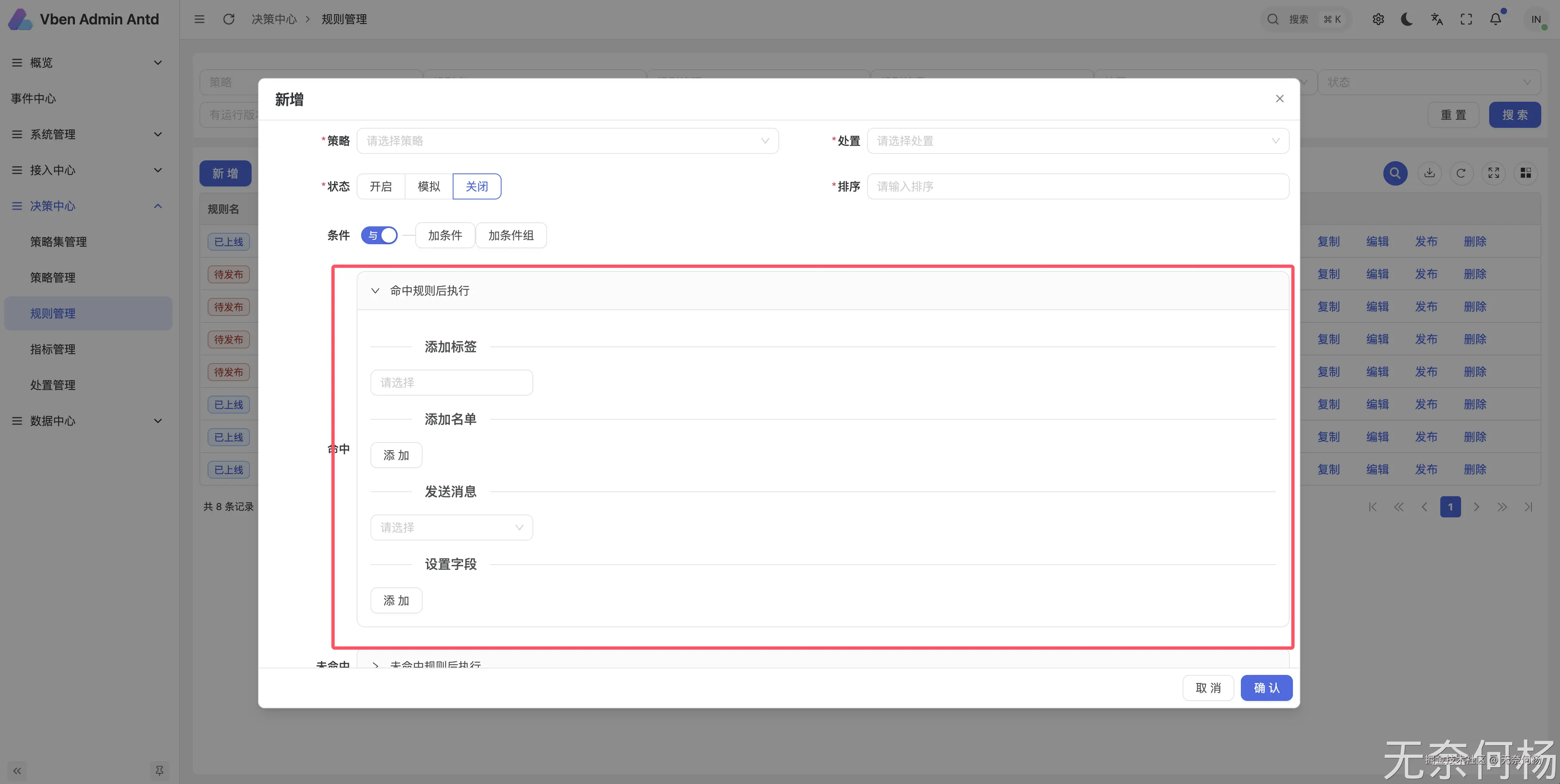Click the 确认 button
Viewport: 1560px width, 784px height.
tap(1266, 688)
